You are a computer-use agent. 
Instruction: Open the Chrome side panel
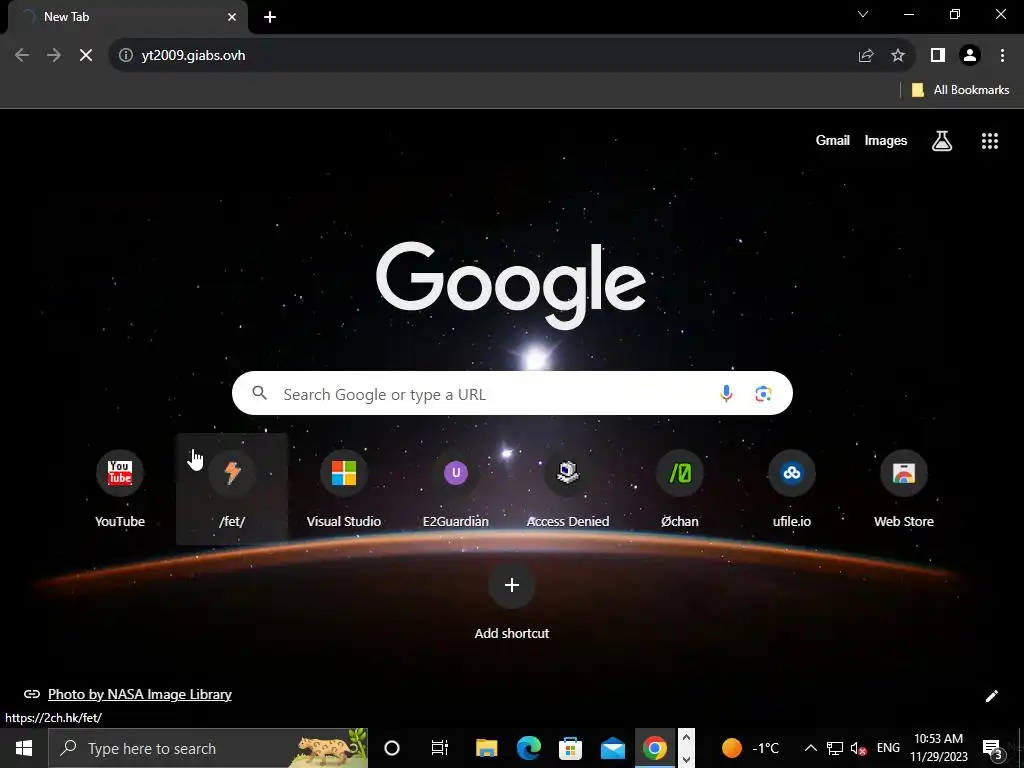pos(938,56)
